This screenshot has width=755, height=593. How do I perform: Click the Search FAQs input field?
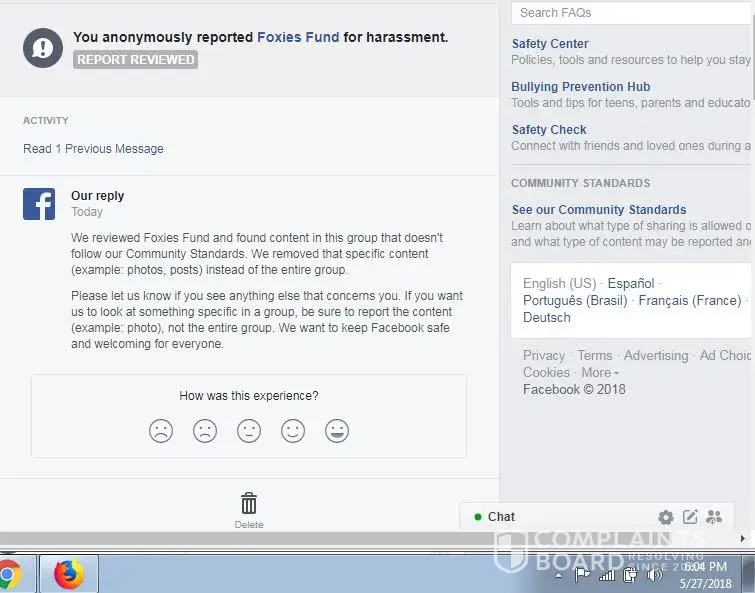pos(632,13)
